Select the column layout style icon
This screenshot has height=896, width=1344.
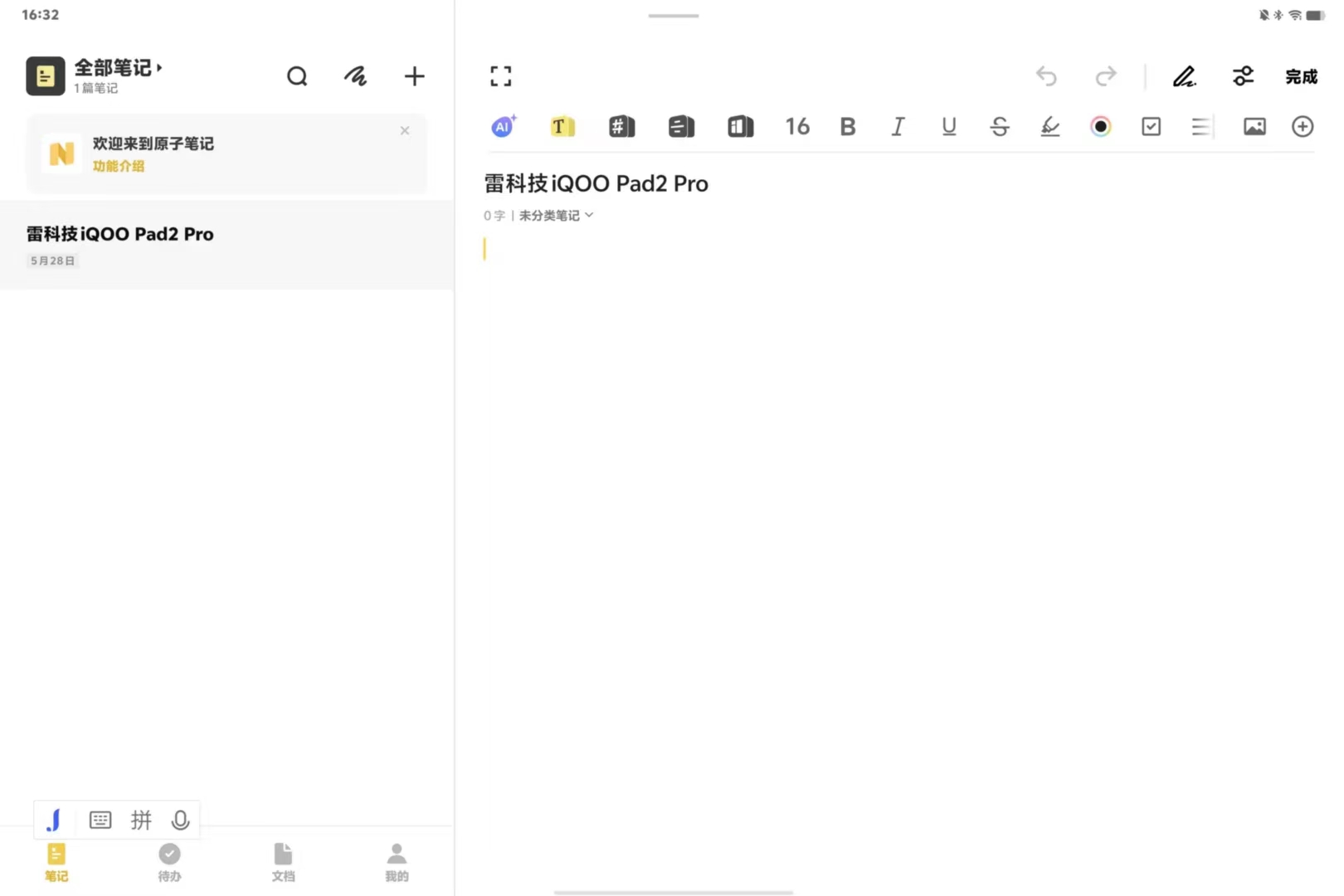pyautogui.click(x=740, y=126)
